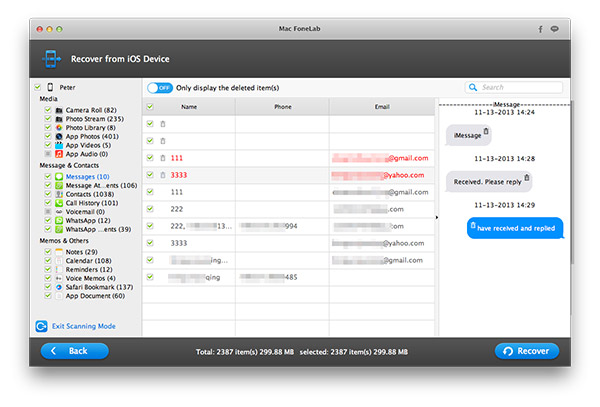Click trash icon beside contact 111 in red

tap(163, 158)
